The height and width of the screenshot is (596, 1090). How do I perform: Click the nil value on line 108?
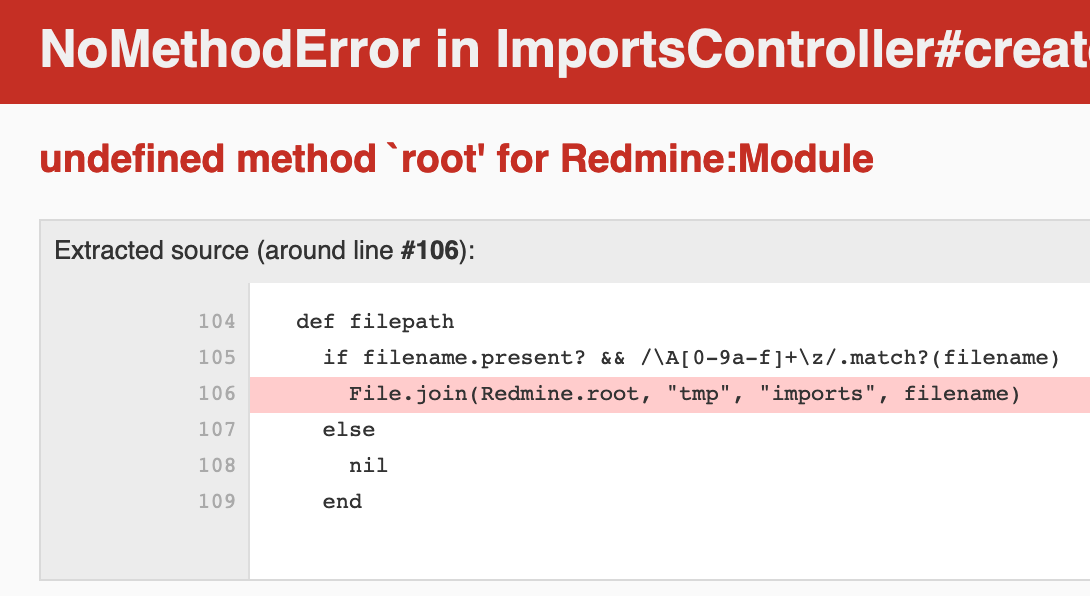coord(368,465)
